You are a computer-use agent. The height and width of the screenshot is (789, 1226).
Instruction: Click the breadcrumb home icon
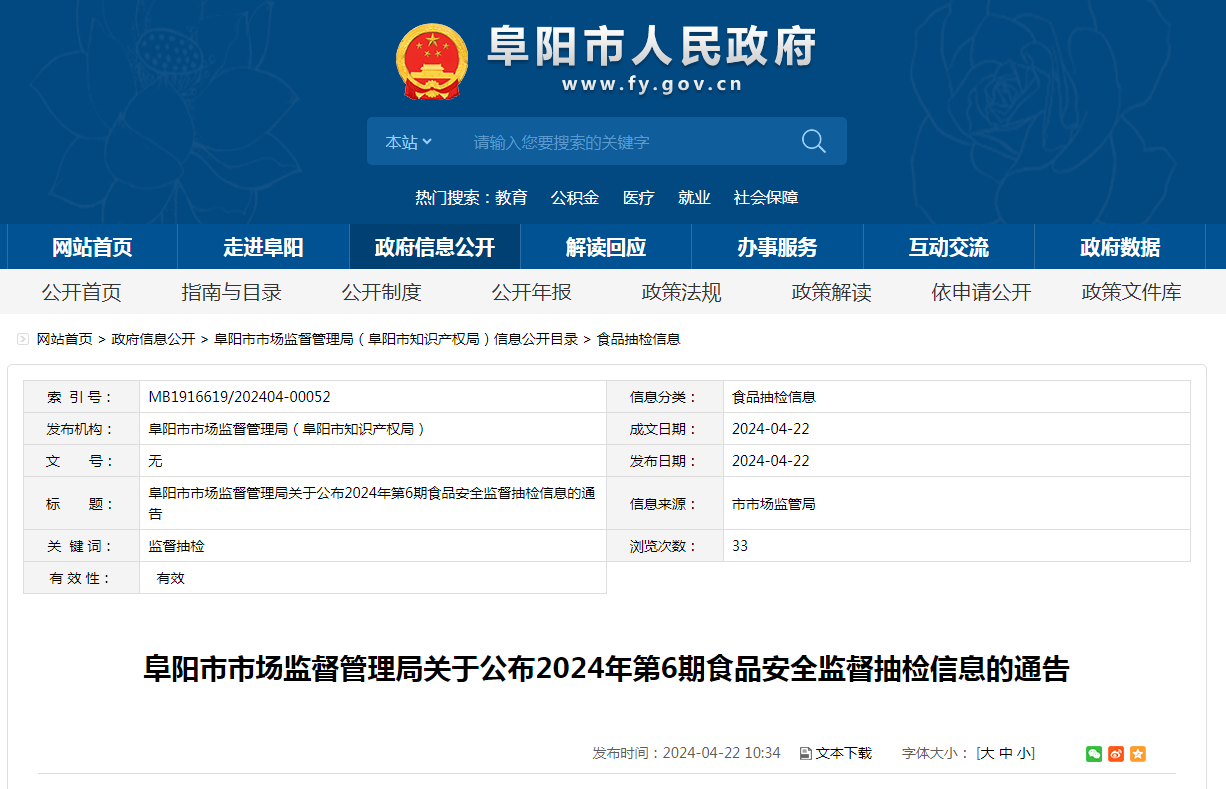[x=23, y=340]
